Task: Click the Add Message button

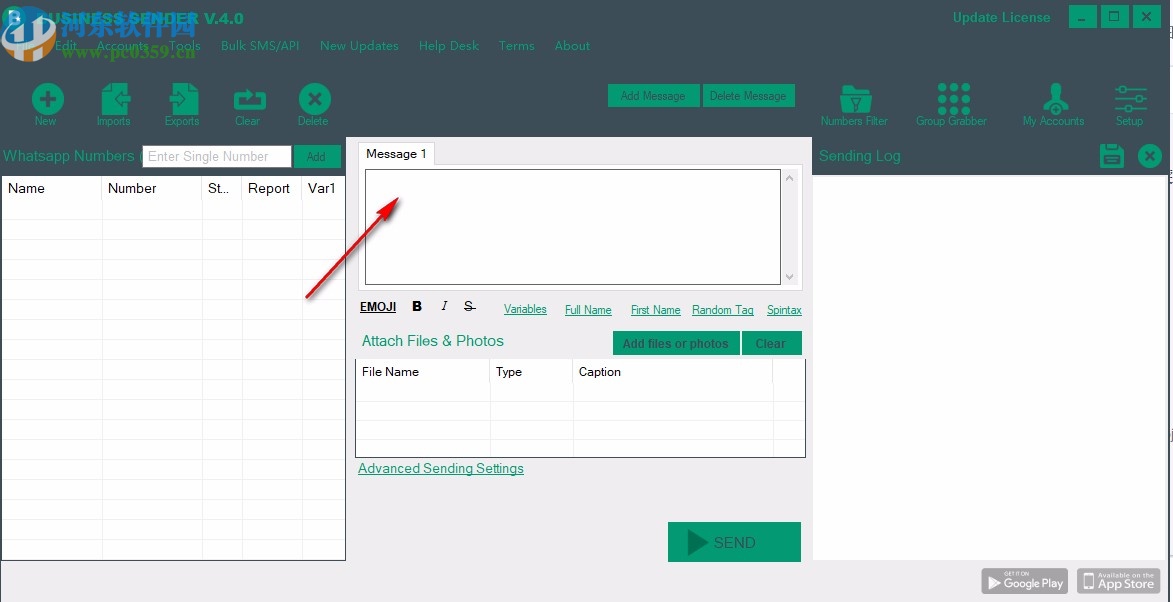Action: [x=653, y=96]
